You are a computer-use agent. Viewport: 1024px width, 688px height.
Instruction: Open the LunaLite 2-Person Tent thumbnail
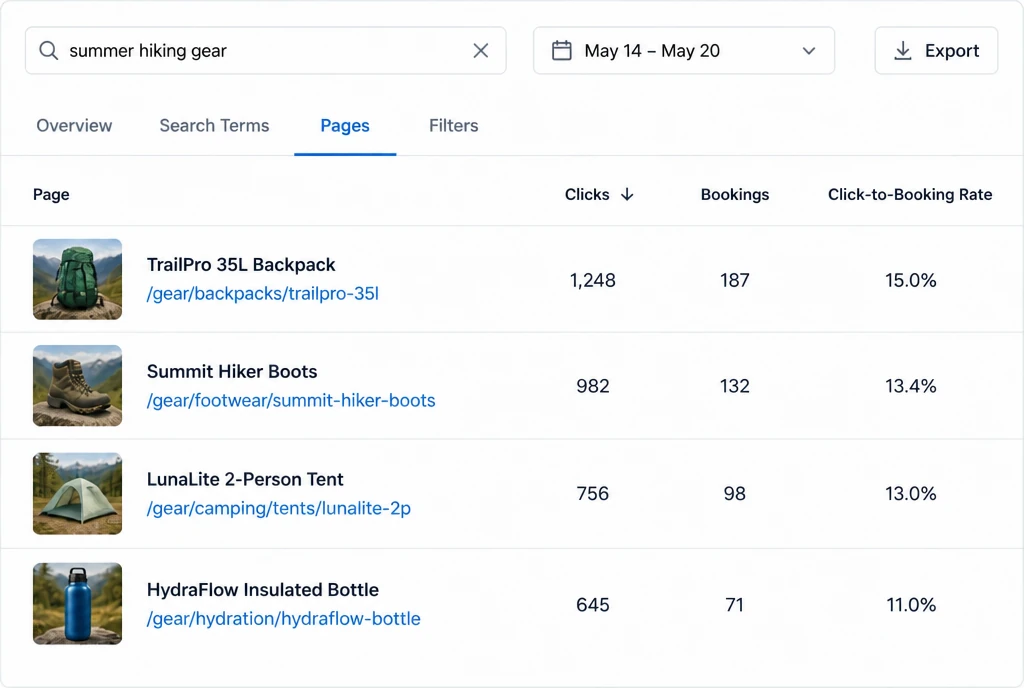77,493
